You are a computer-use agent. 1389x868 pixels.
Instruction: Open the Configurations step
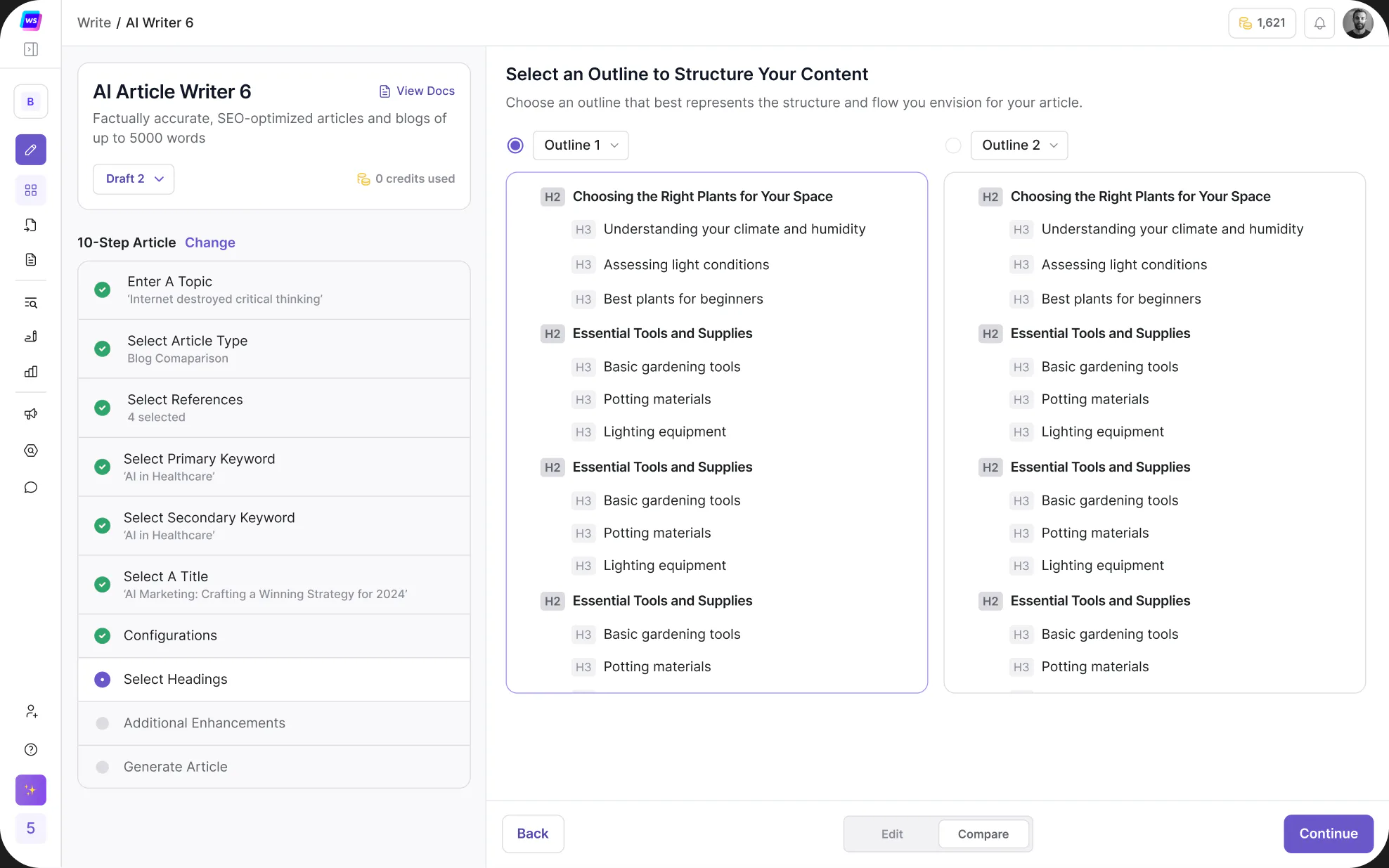pos(274,636)
